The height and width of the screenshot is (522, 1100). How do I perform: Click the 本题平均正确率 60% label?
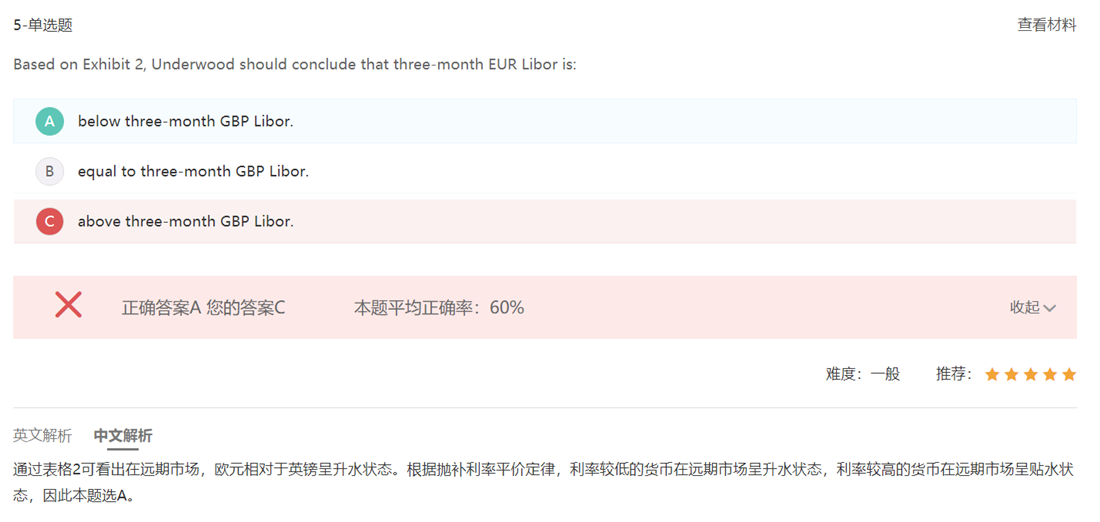pos(439,307)
